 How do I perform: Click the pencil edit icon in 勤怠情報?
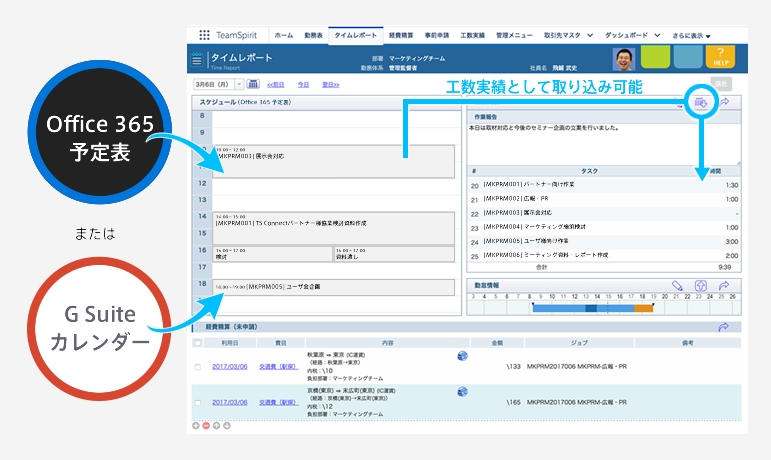point(677,286)
